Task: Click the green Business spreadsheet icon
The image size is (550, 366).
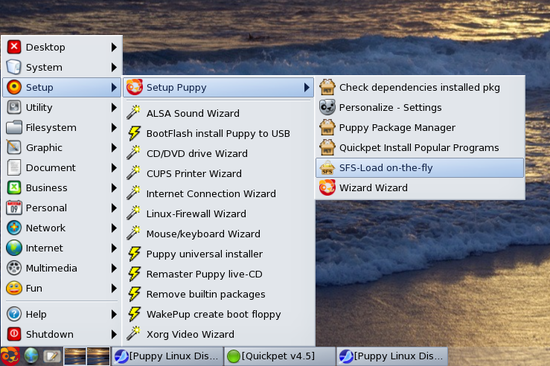Action: (14, 187)
